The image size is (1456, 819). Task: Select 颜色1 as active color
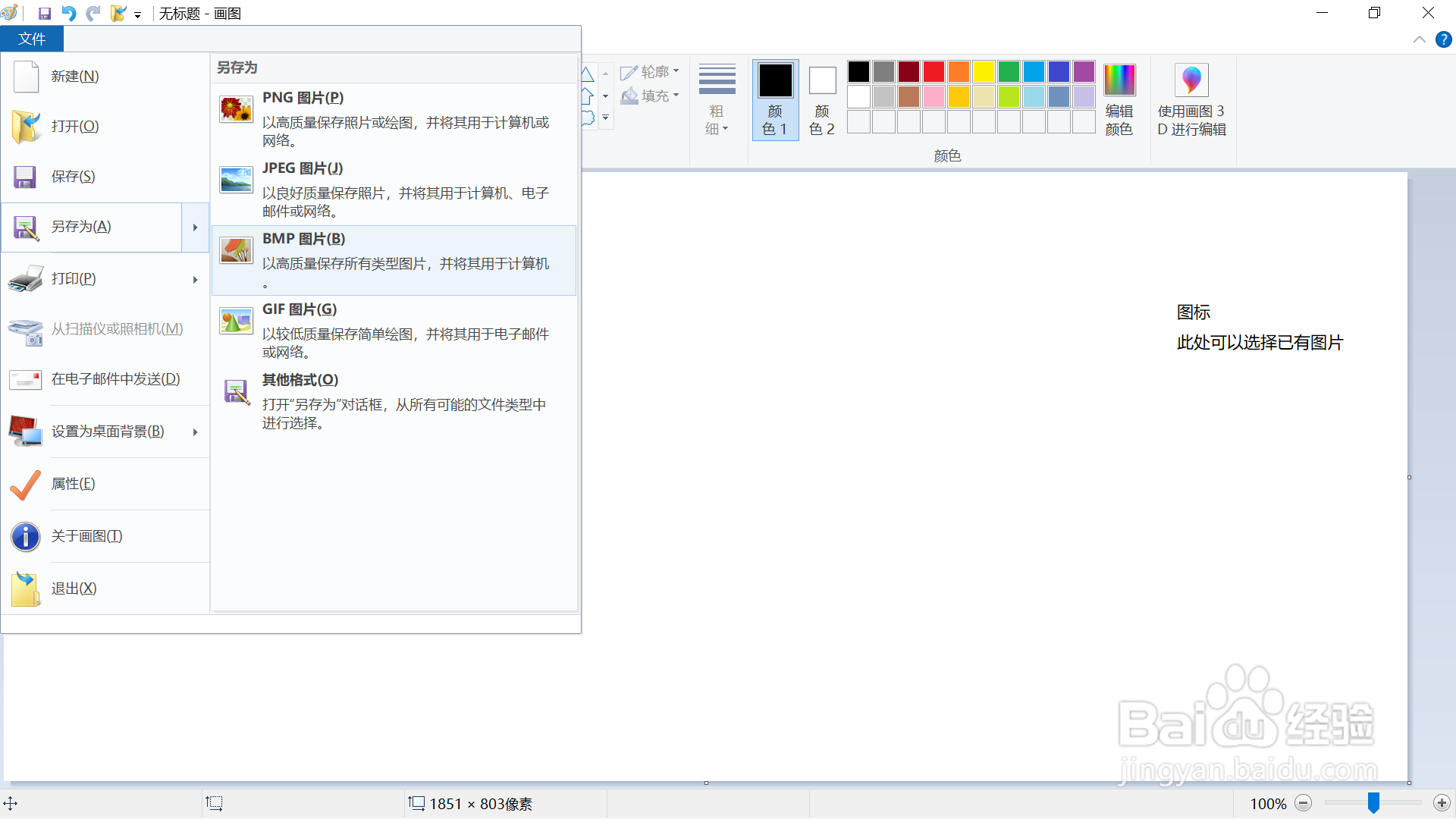click(x=775, y=99)
